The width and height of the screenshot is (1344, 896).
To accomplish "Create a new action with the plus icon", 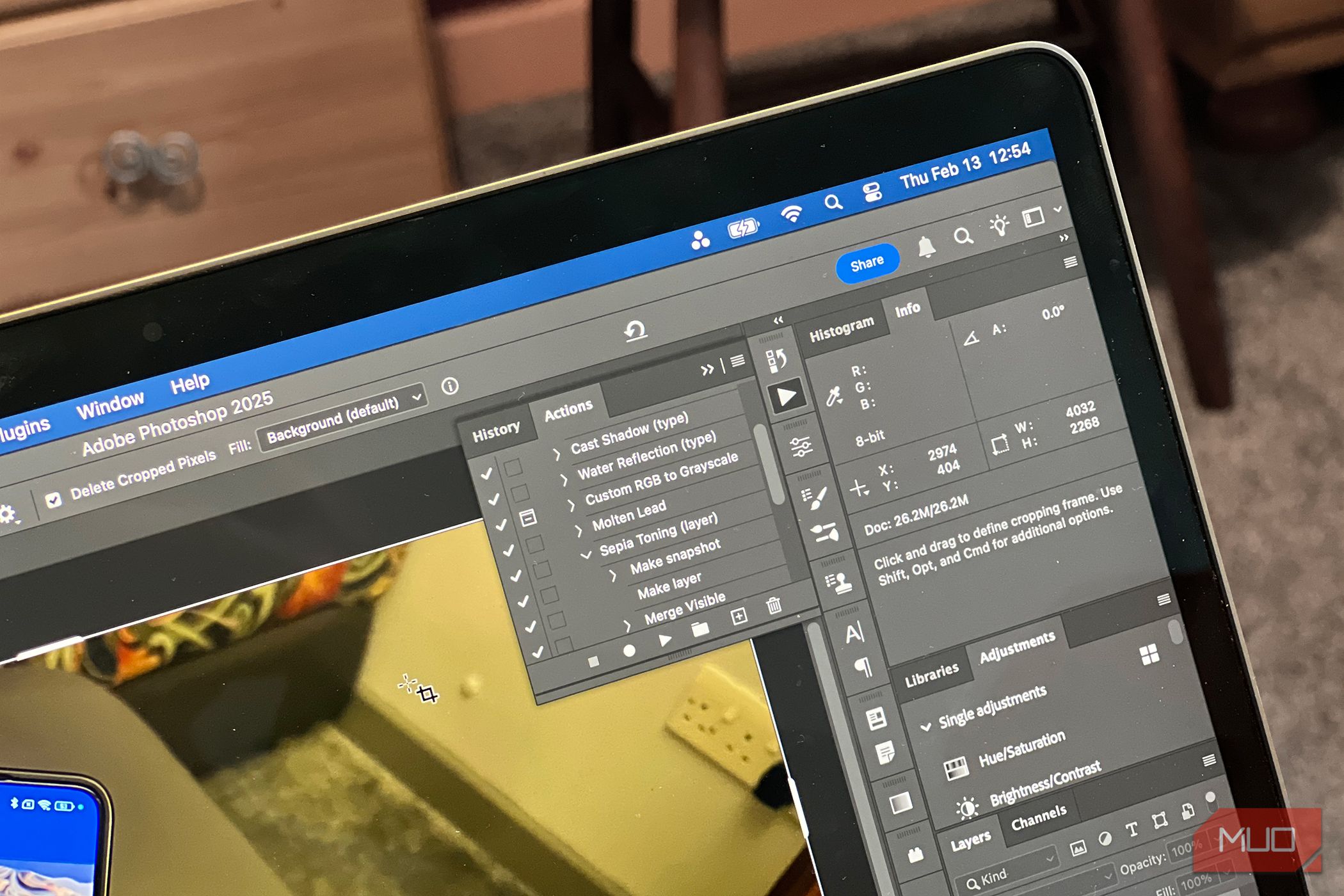I will click(x=739, y=616).
